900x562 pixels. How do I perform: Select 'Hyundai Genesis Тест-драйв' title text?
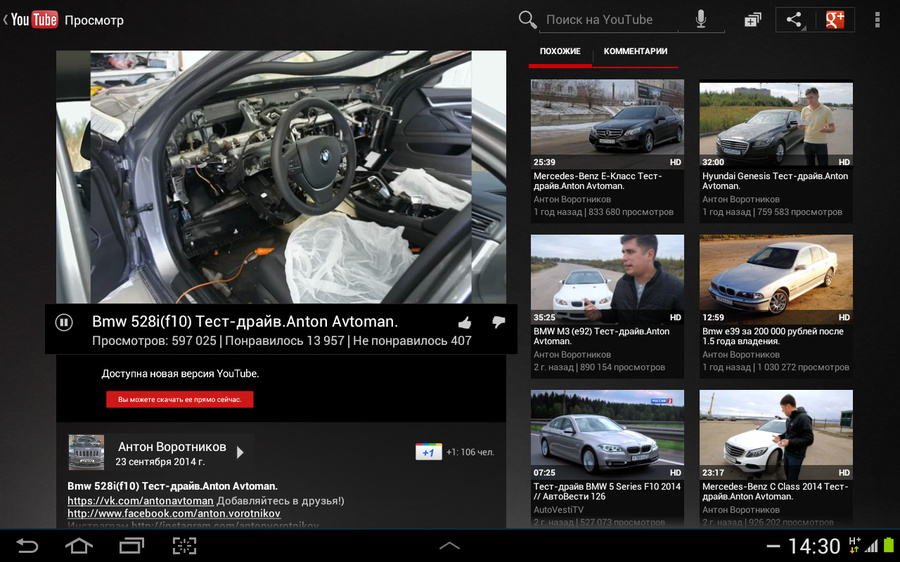point(775,181)
